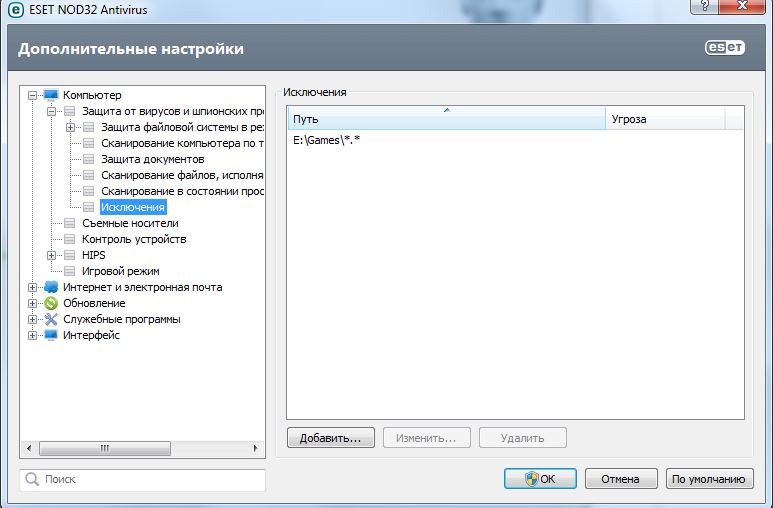Click the Поиск search field
773x508 pixels.
(143, 479)
